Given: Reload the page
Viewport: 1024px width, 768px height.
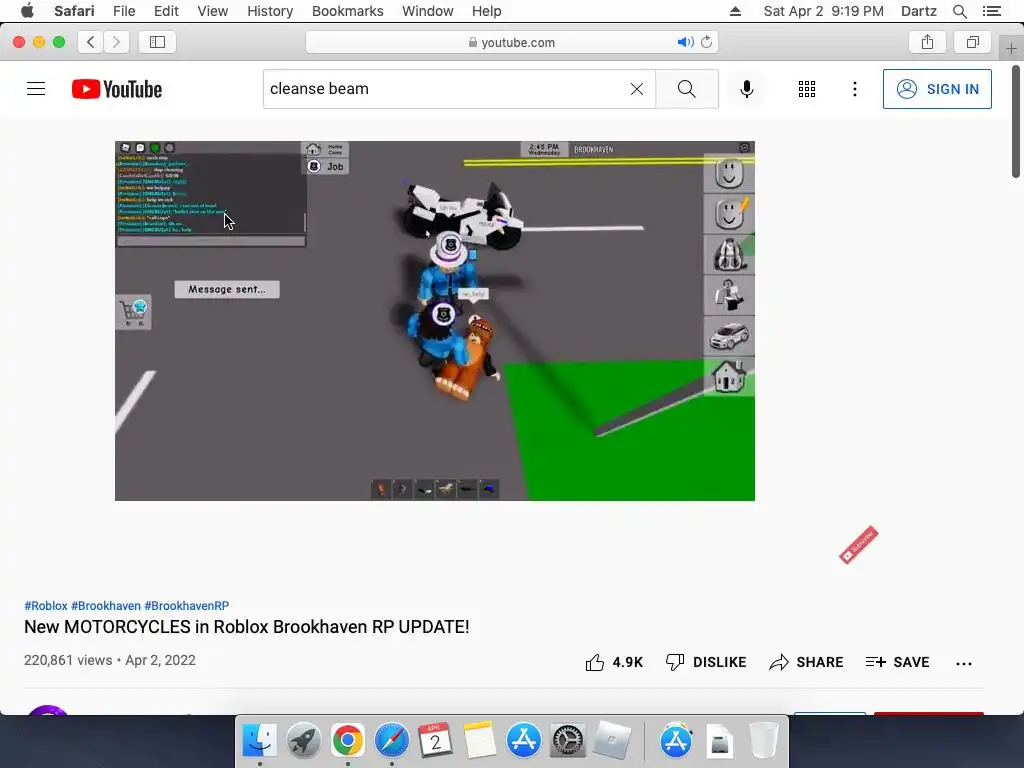Looking at the screenshot, I should [x=706, y=42].
